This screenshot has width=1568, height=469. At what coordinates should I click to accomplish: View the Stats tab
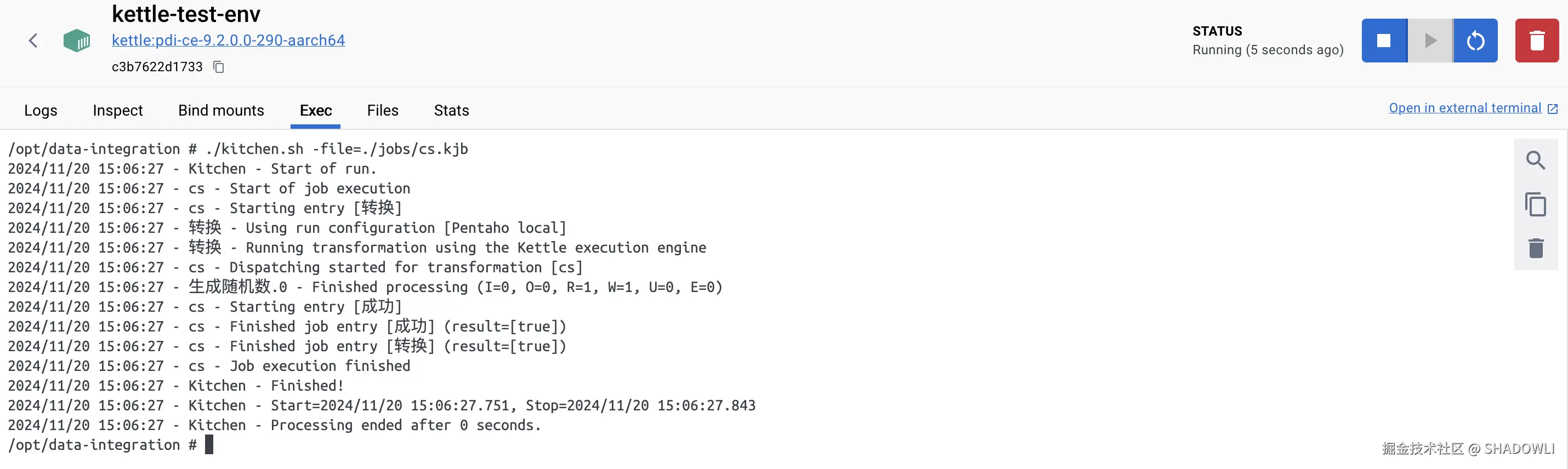451,110
